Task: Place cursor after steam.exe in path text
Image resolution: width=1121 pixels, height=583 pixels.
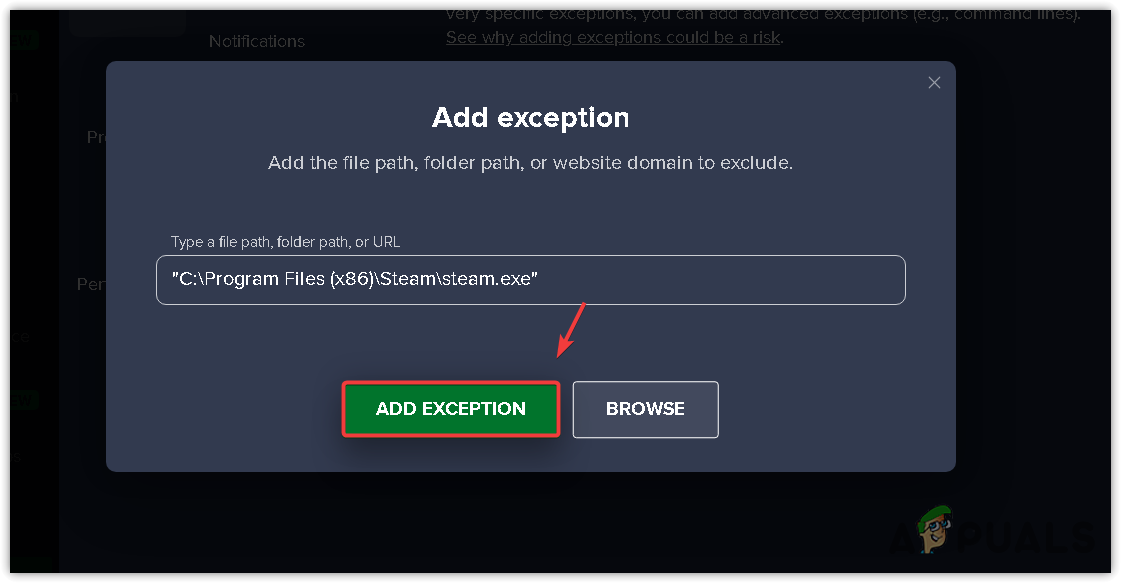Action: tap(530, 279)
